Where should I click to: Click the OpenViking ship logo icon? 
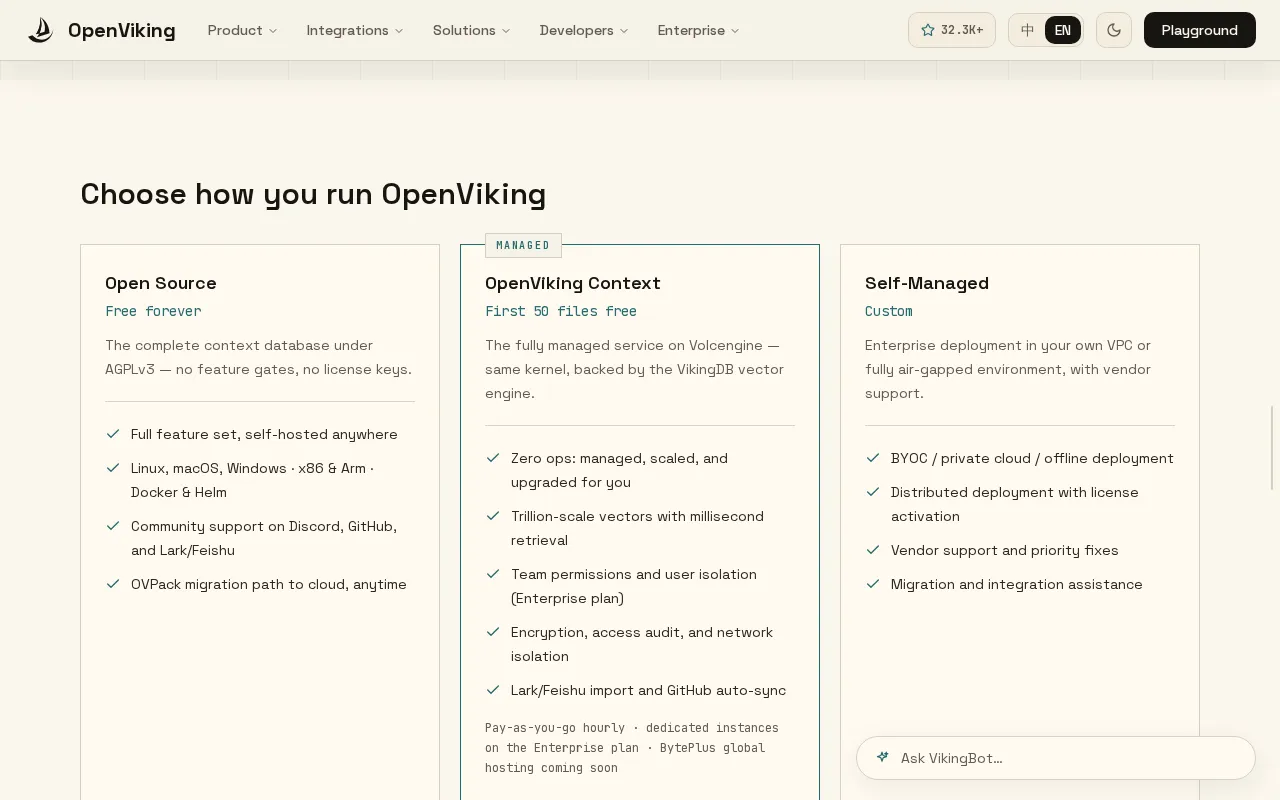click(40, 30)
